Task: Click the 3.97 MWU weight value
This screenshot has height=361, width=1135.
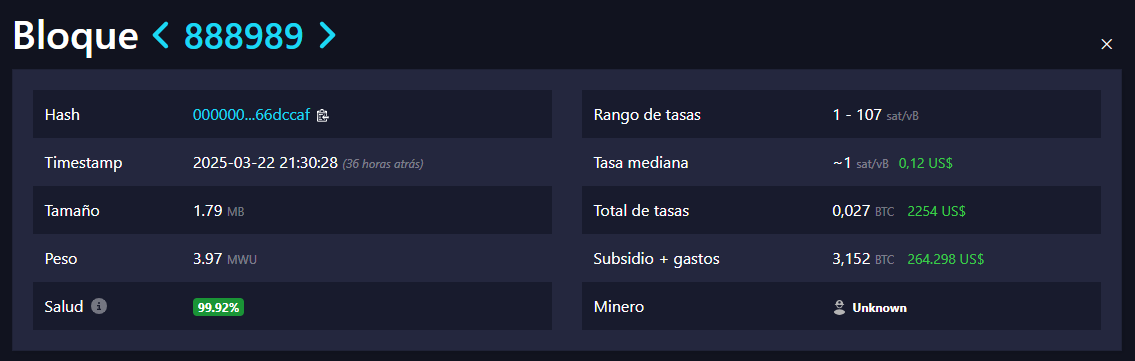Action: coord(224,258)
